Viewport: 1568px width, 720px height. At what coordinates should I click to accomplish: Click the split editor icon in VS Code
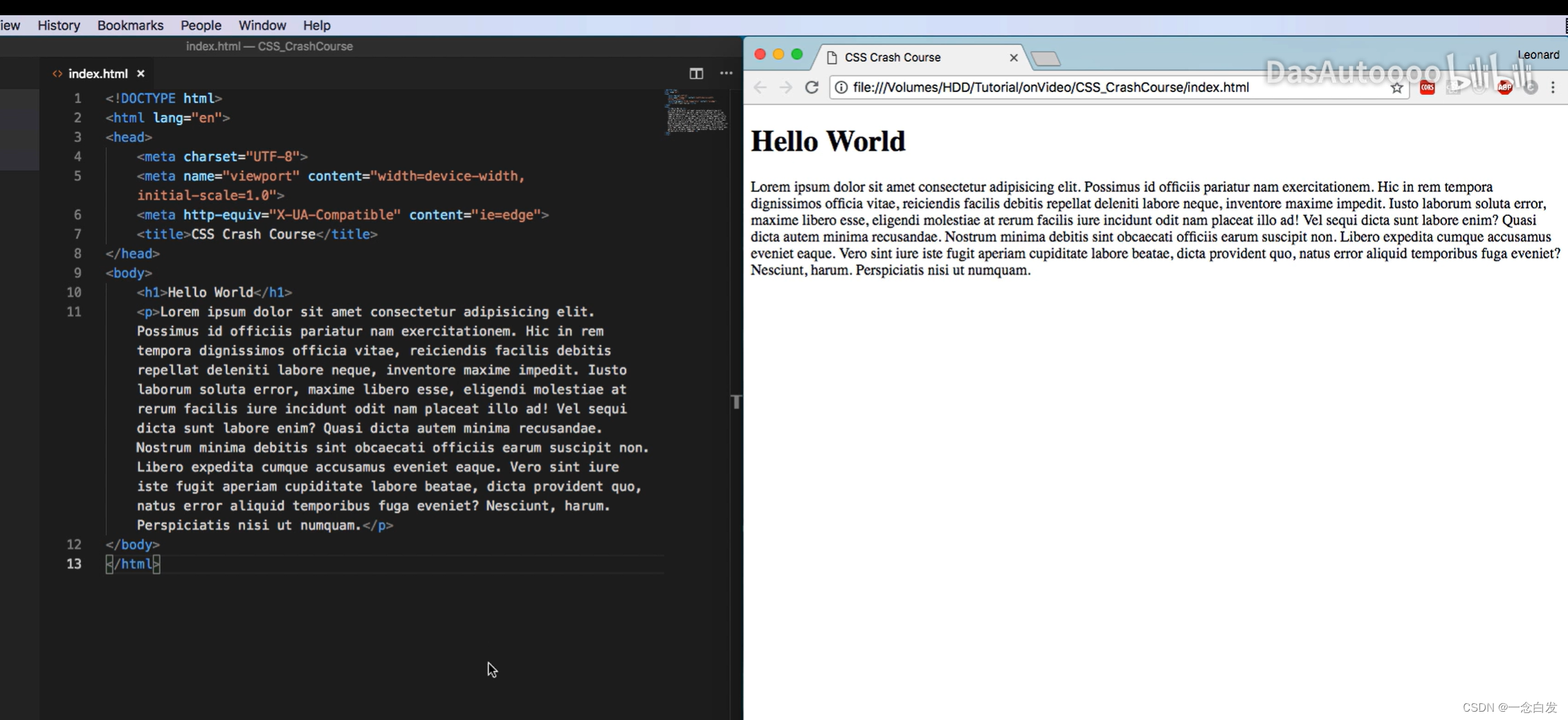pos(695,73)
